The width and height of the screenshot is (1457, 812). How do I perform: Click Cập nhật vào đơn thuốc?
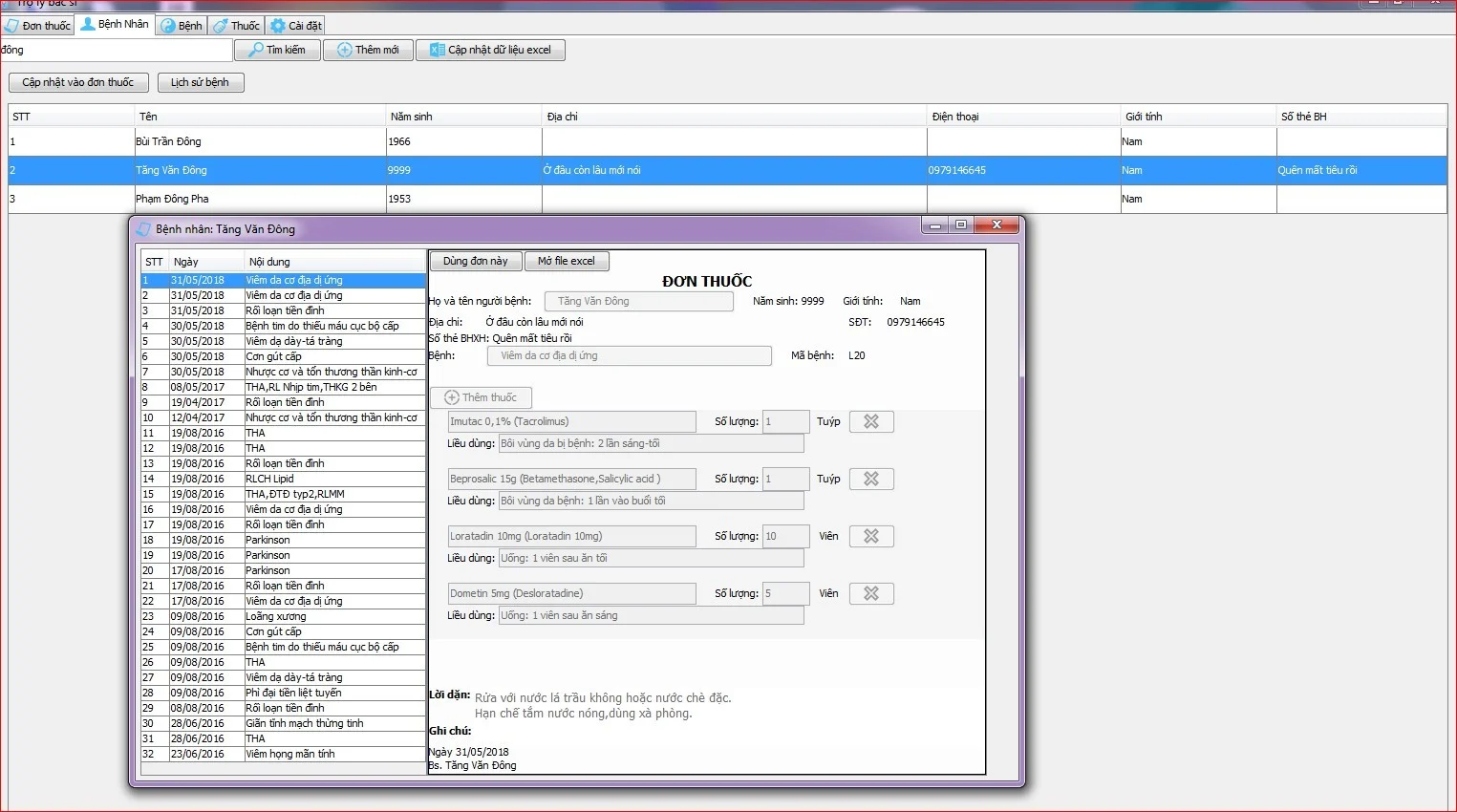[x=78, y=82]
